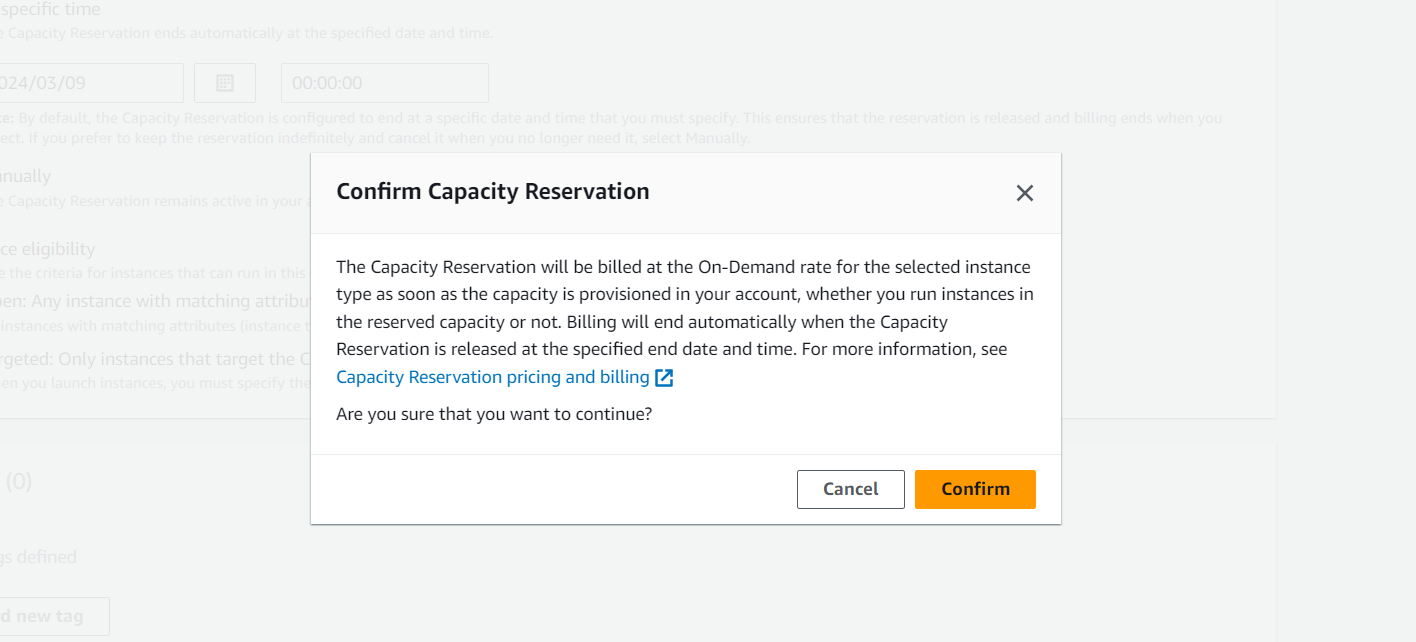
Task: Click the Confirm button
Action: pyautogui.click(x=975, y=489)
